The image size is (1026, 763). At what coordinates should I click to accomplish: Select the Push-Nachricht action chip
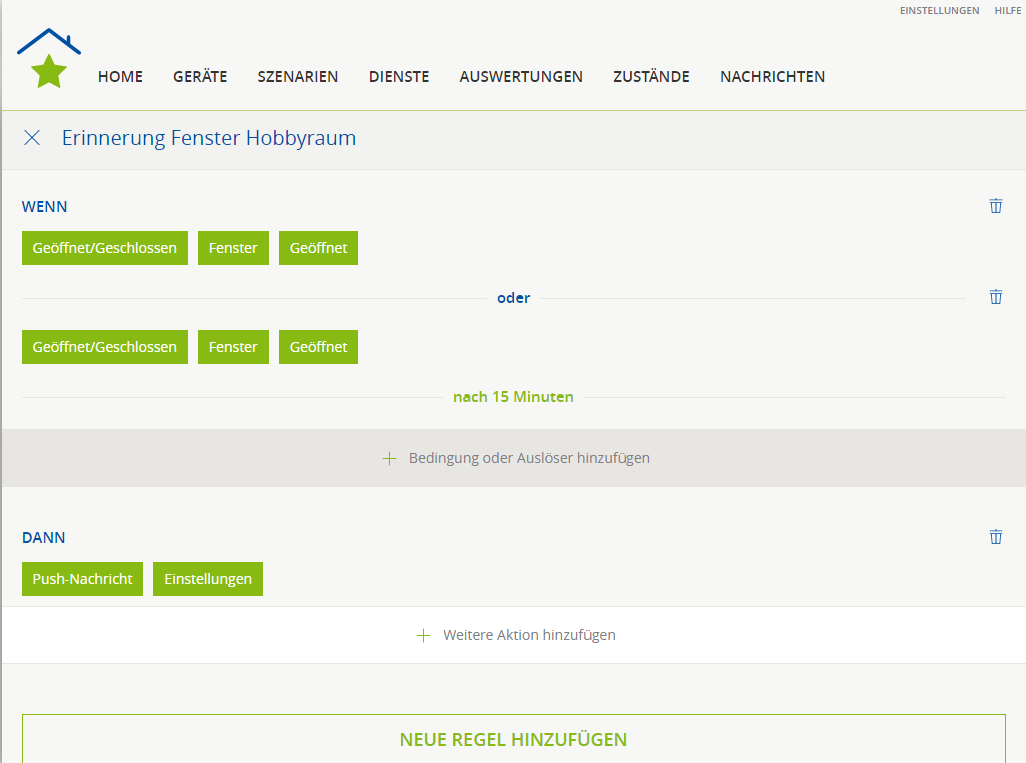[x=82, y=579]
